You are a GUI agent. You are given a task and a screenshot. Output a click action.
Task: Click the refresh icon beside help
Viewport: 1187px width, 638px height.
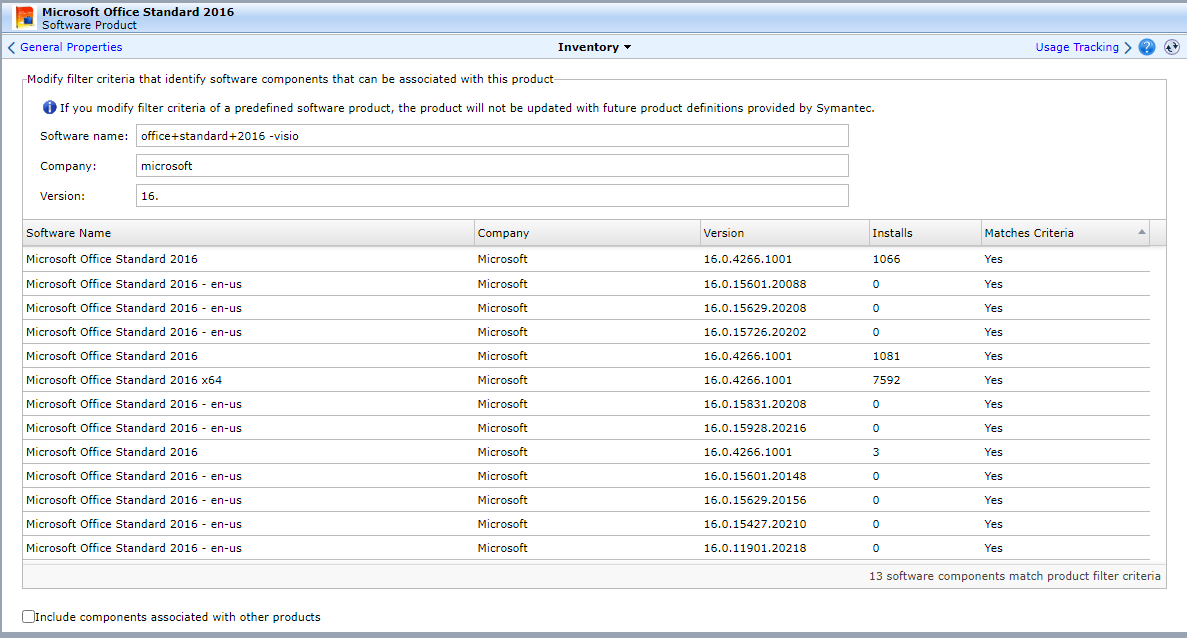pyautogui.click(x=1171, y=47)
